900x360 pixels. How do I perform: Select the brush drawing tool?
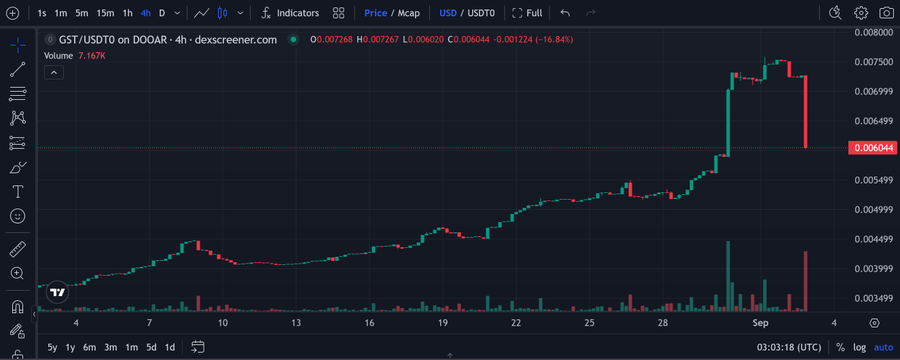pos(18,168)
